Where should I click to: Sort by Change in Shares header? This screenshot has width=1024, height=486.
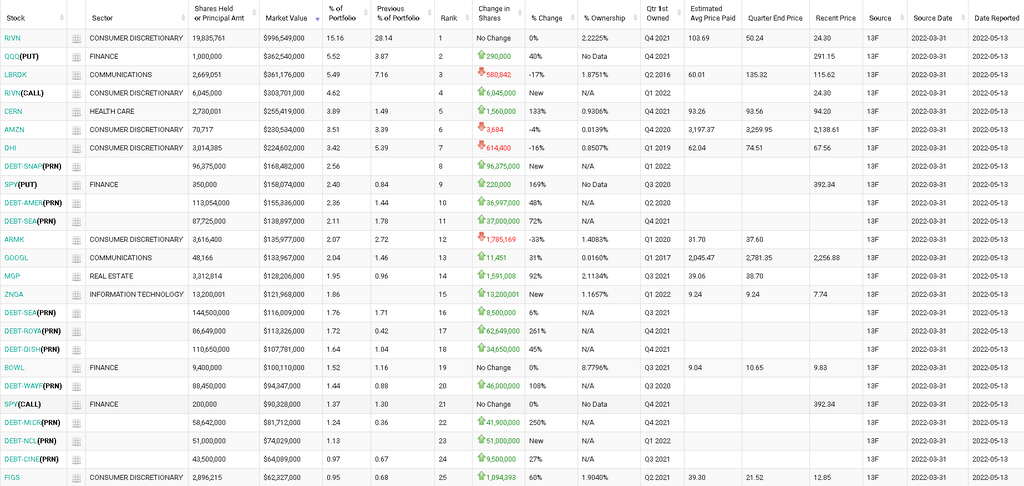pyautogui.click(x=497, y=14)
